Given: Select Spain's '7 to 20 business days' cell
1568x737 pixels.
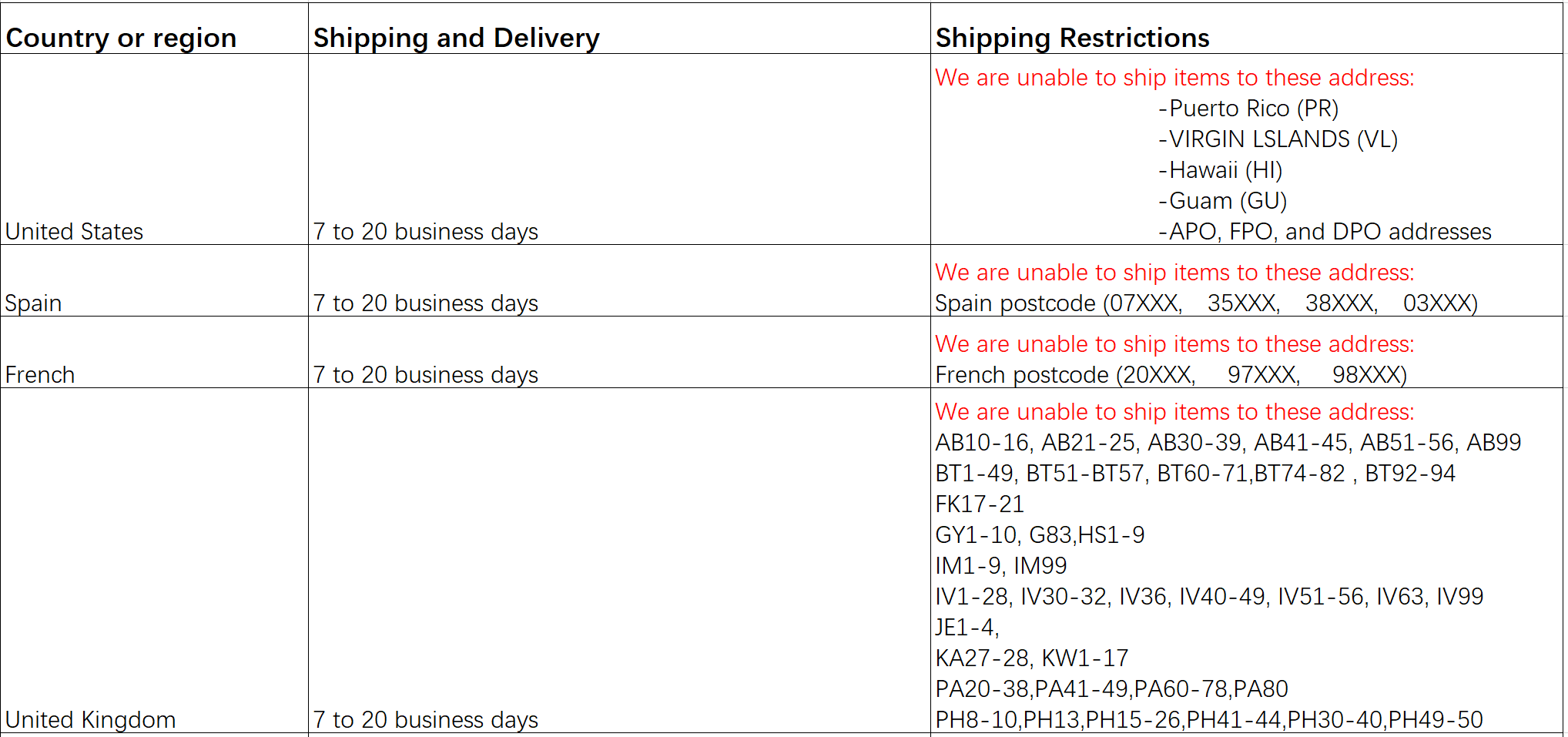Looking at the screenshot, I should click(x=619, y=280).
